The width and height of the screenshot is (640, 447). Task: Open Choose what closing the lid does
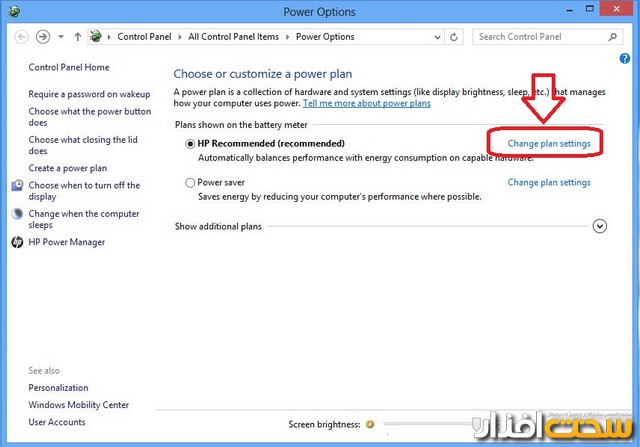point(83,145)
